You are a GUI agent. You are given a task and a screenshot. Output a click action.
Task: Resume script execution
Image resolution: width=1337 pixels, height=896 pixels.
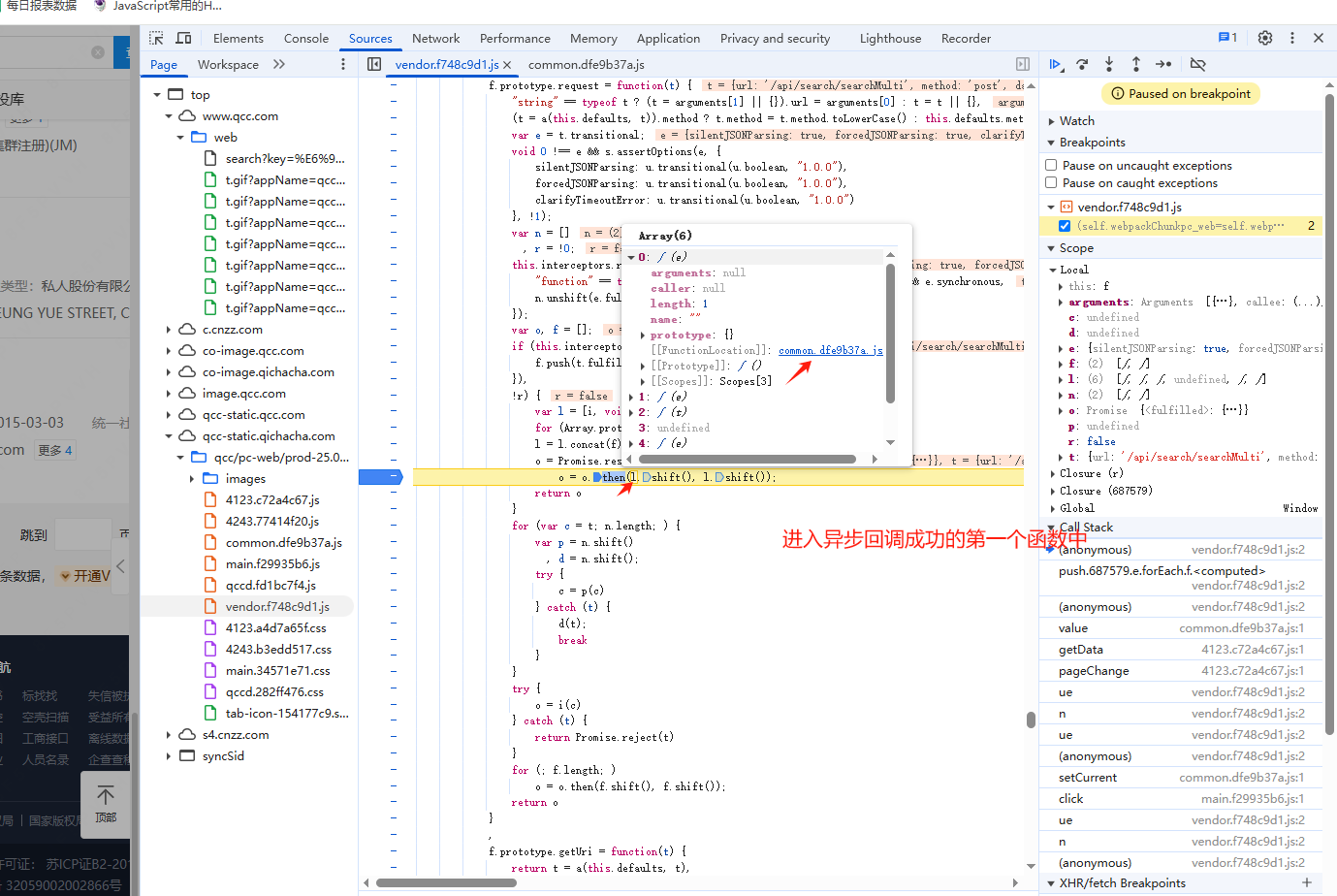(1056, 64)
